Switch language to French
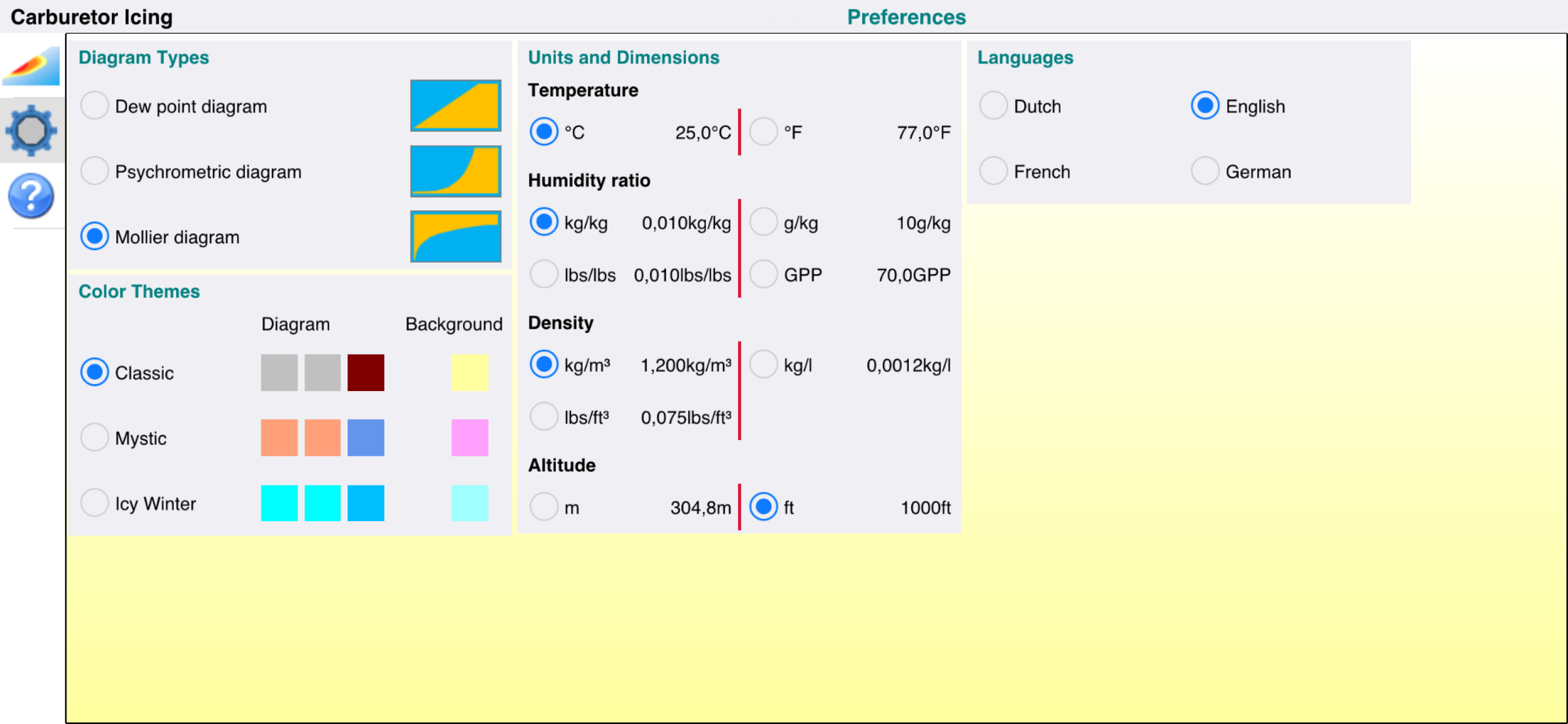The width and height of the screenshot is (1568, 724). pyautogui.click(x=993, y=171)
